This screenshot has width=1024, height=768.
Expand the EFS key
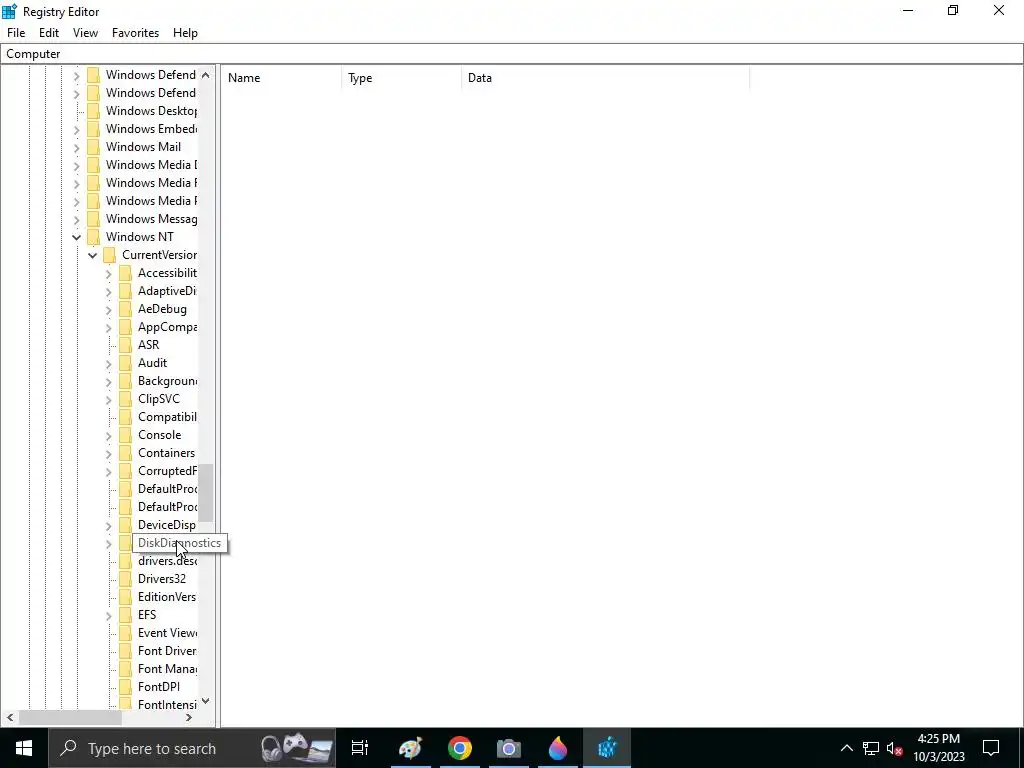pyautogui.click(x=108, y=616)
